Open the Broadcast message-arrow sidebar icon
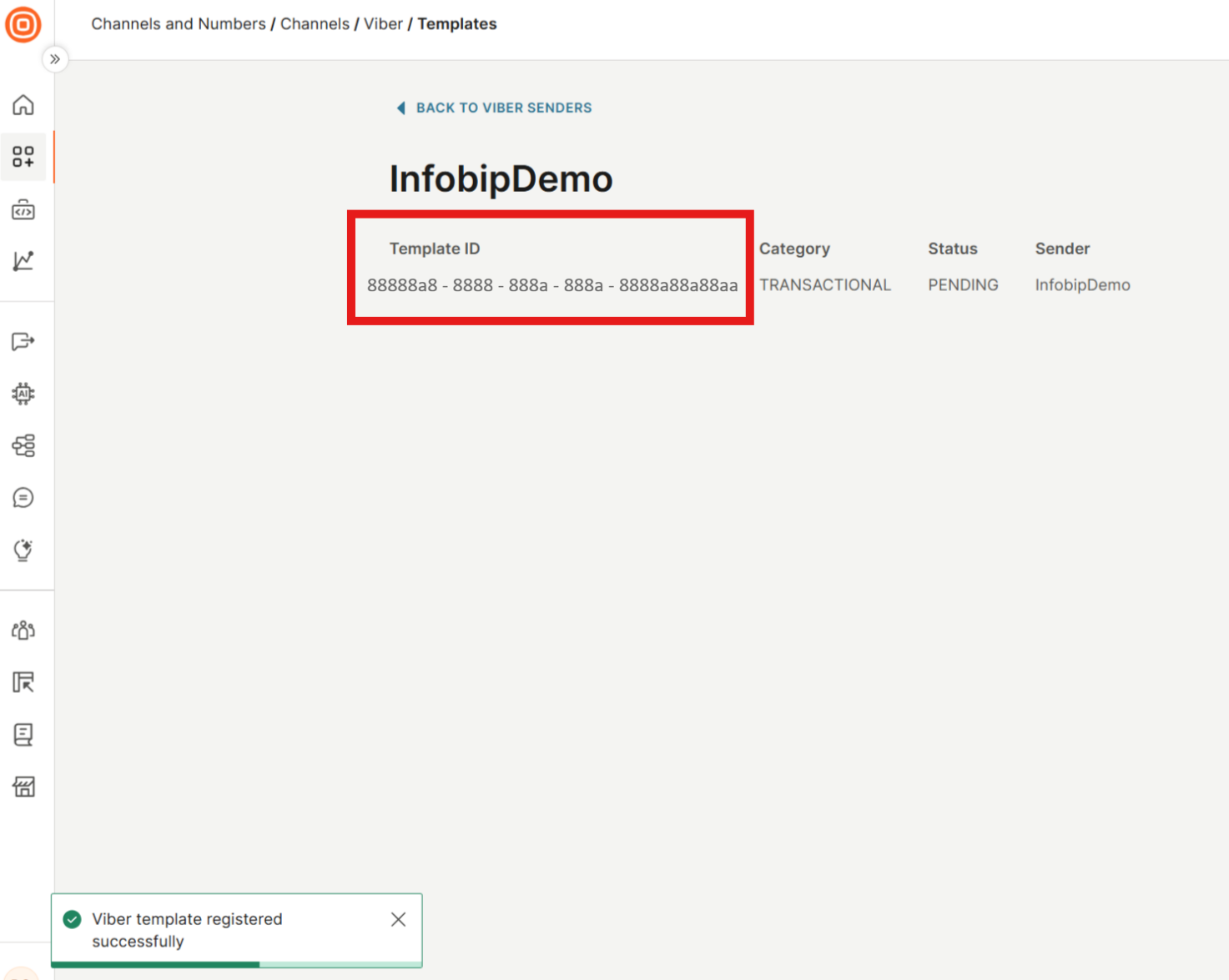 coord(23,341)
